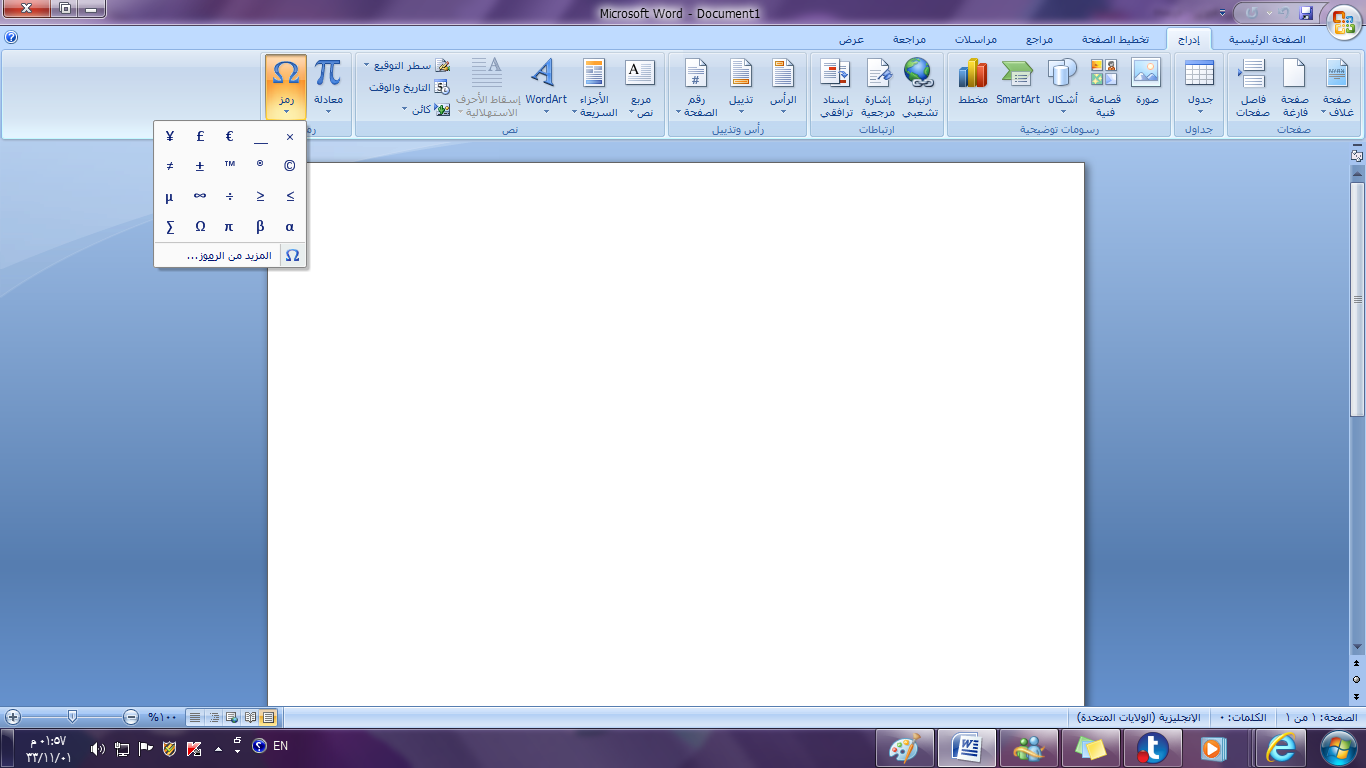Expand Quick Parts (الأجزاء السريعة)
Screen dimensions: 1366x768
596,87
